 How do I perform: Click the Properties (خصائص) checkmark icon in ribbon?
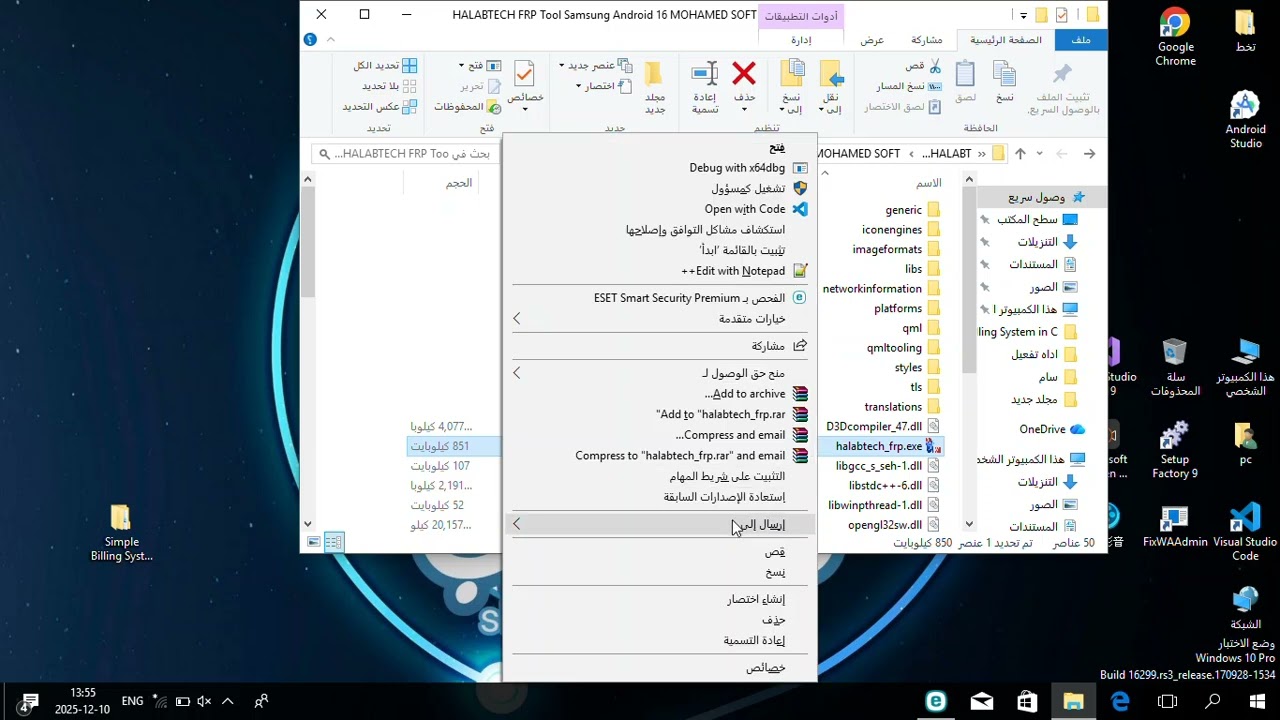(524, 74)
